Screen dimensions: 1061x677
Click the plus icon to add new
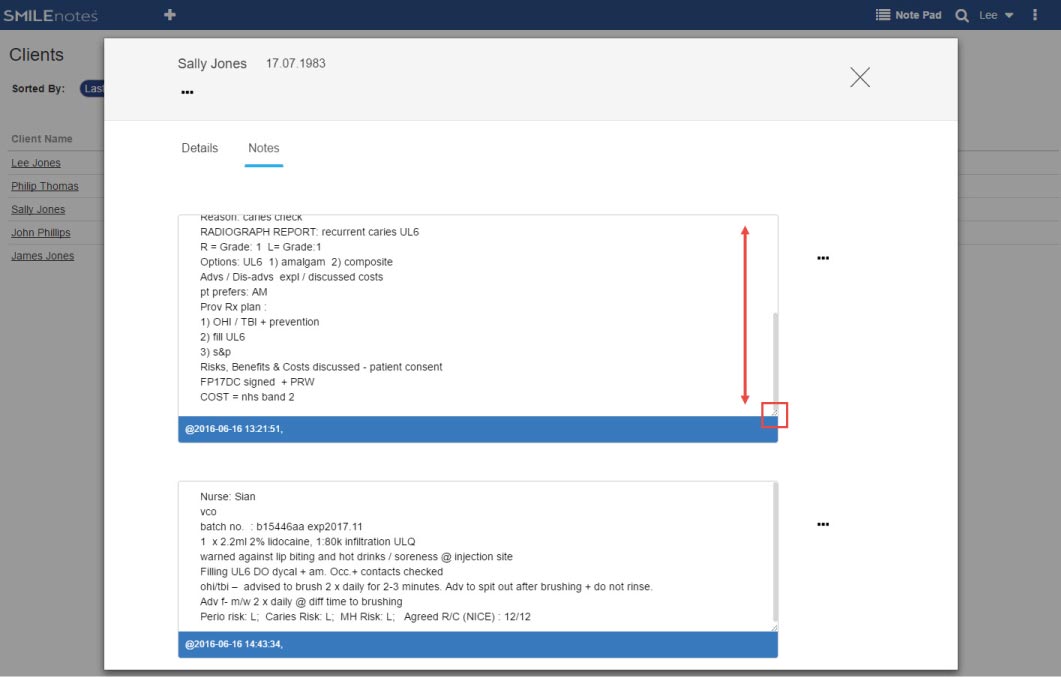(x=170, y=15)
